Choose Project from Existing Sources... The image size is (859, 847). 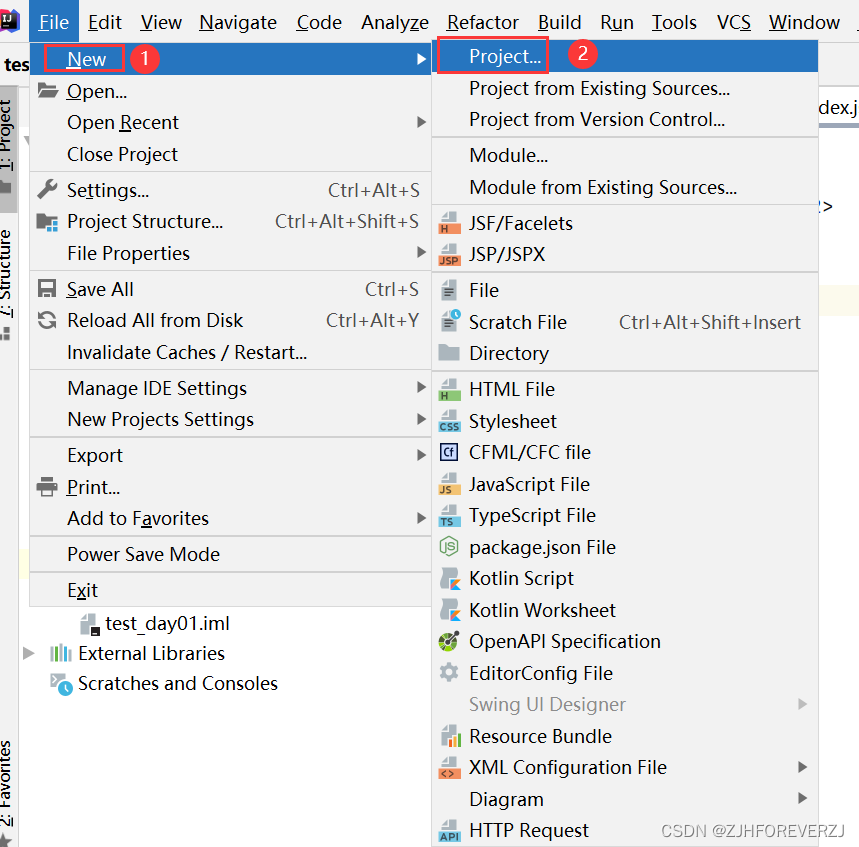pyautogui.click(x=625, y=88)
